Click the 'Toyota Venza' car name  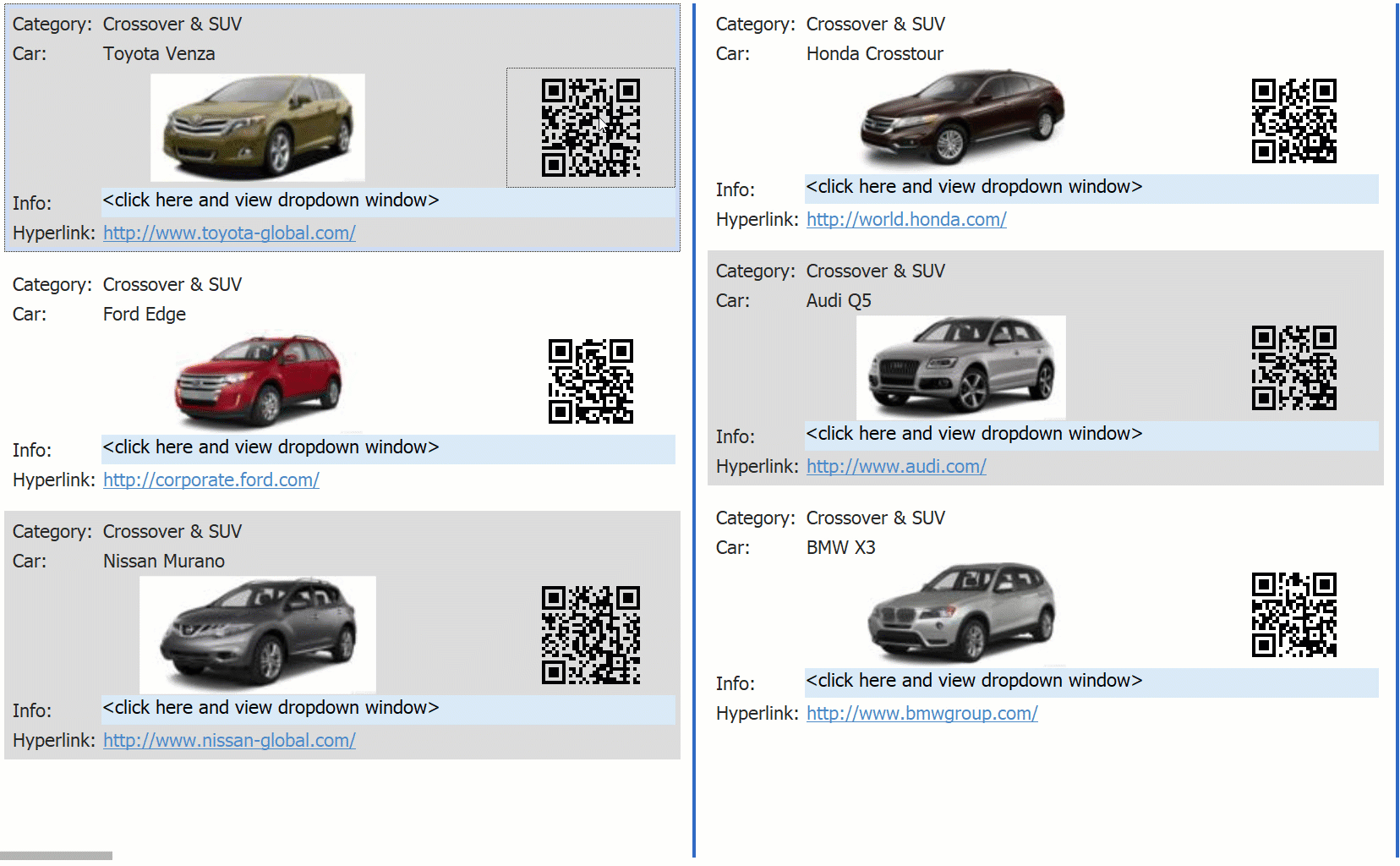click(x=159, y=54)
